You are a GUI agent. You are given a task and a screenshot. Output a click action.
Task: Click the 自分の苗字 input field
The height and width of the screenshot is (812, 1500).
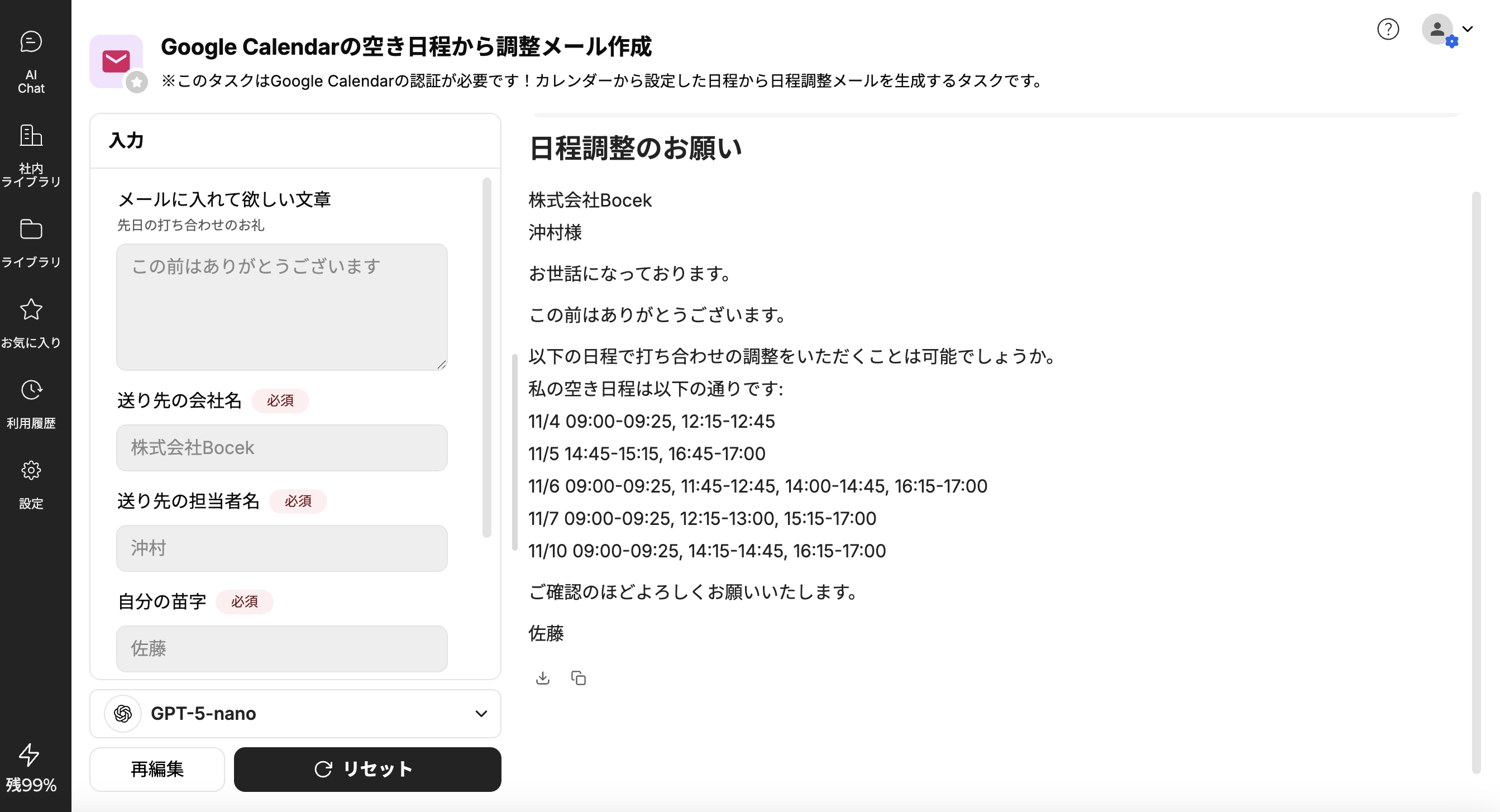point(282,648)
